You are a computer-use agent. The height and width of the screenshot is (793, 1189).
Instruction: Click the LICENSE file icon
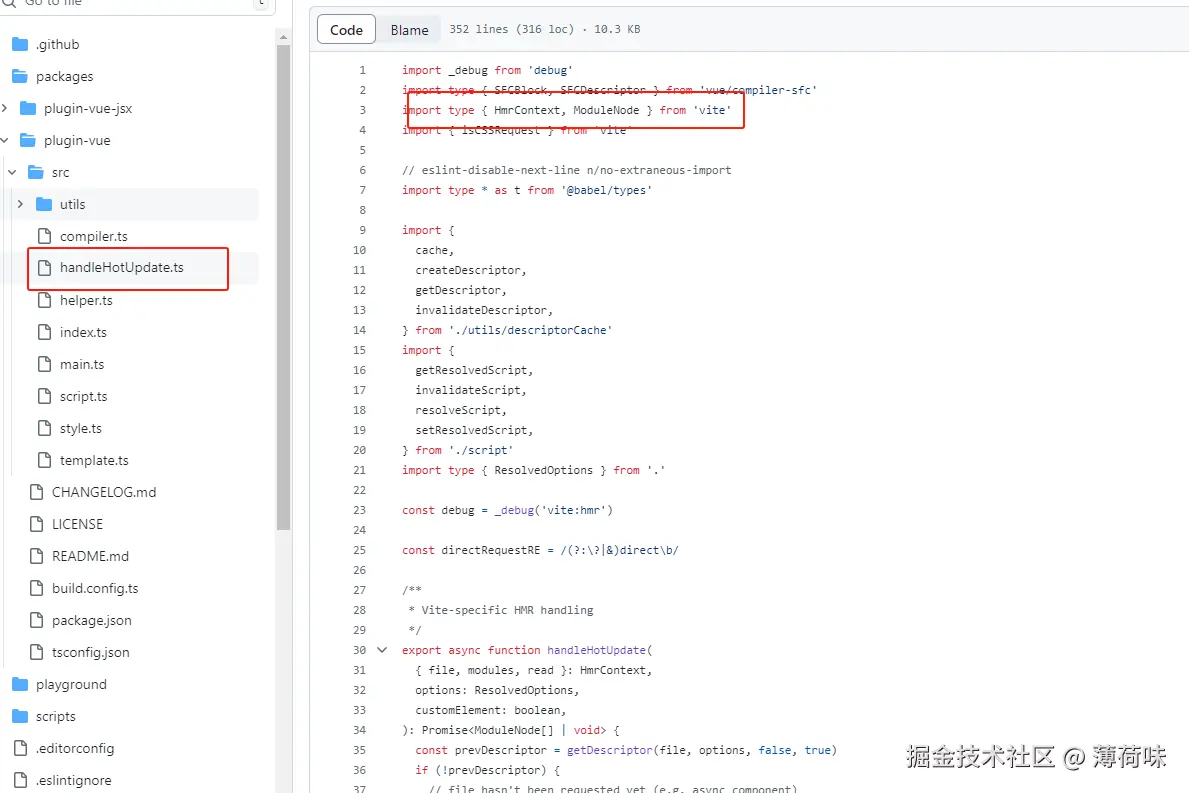[x=36, y=524]
